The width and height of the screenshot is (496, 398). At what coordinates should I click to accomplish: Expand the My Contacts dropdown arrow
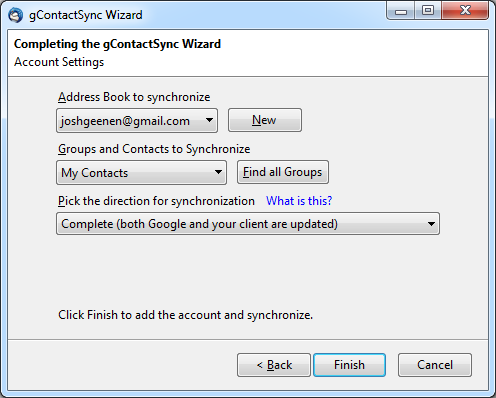[x=218, y=172]
